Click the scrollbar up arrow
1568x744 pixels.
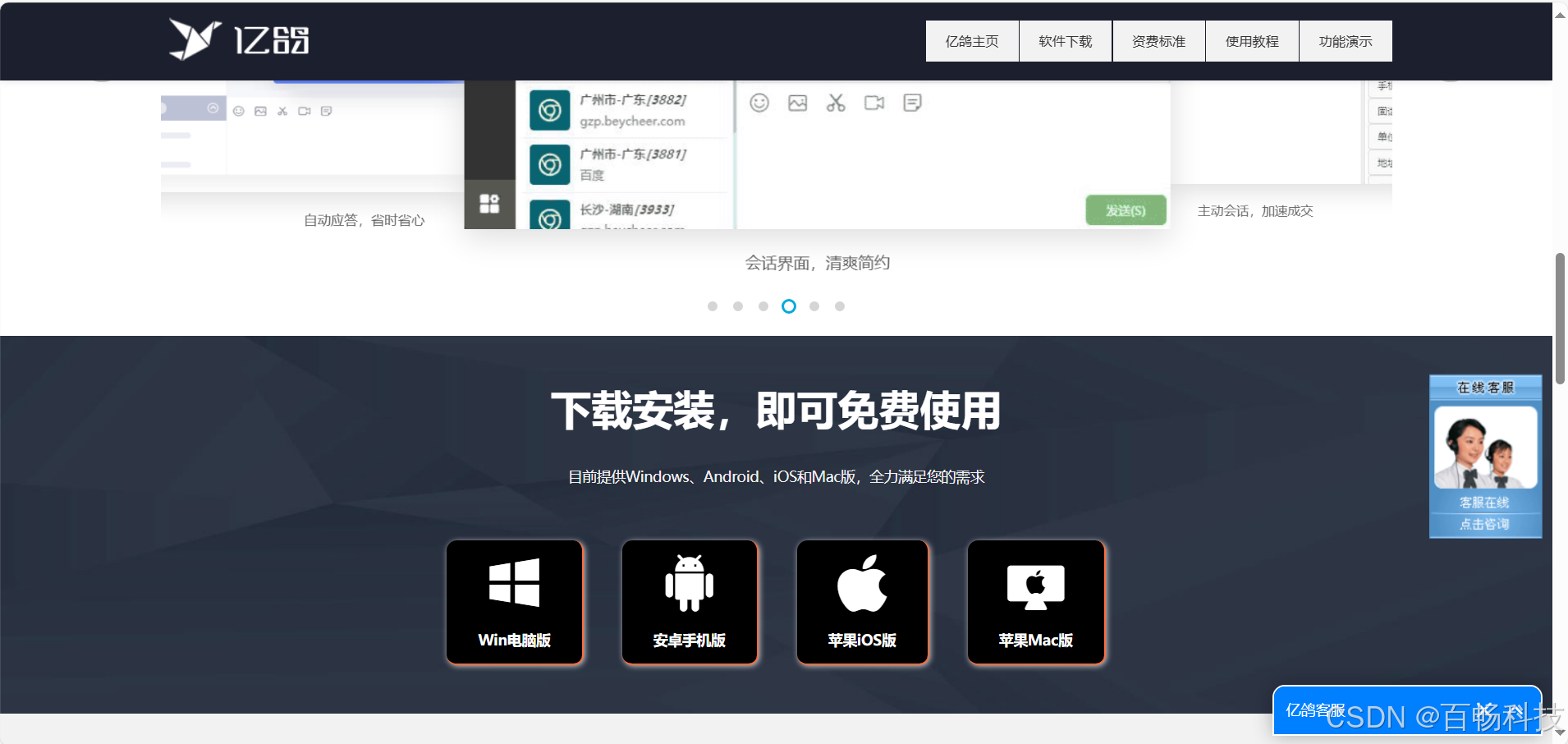point(1560,14)
